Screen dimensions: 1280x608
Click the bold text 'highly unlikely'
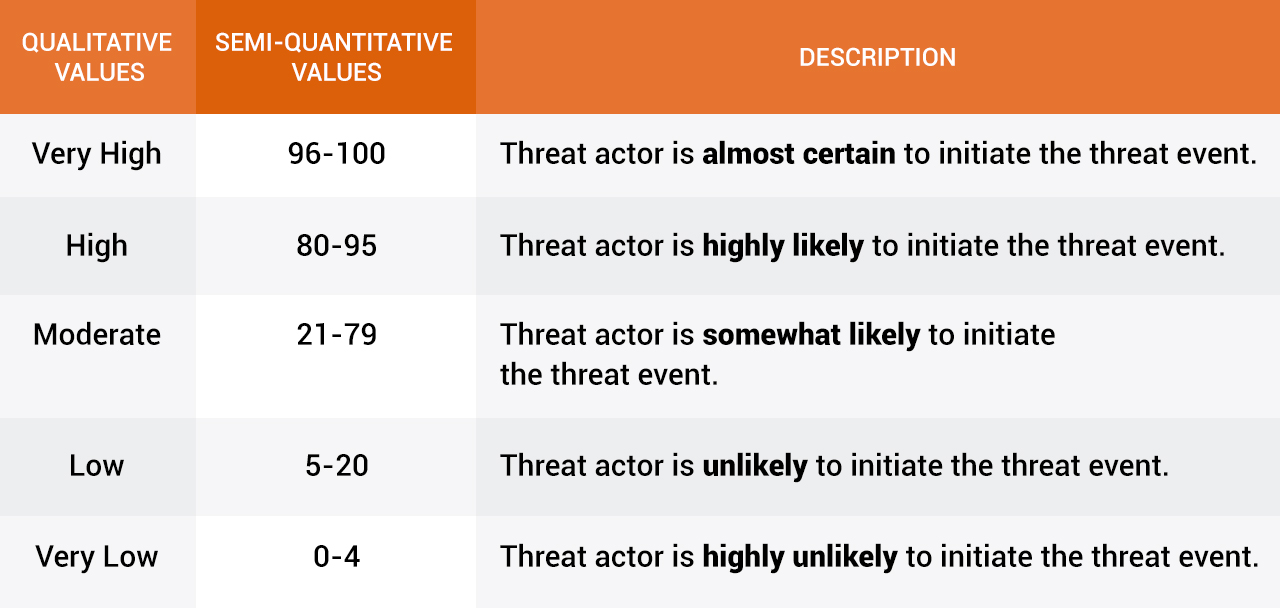coord(800,557)
